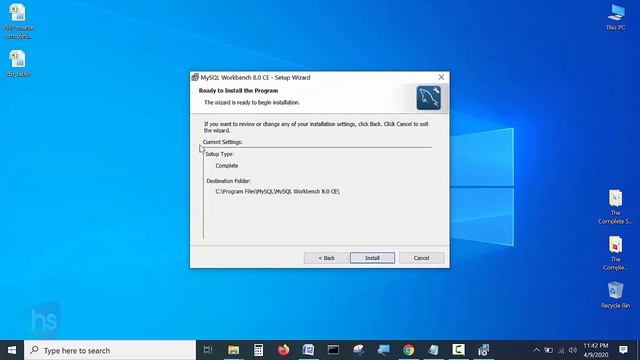The image size is (640, 360).
Task: Open the Action Center notifications icon
Action: [x=623, y=350]
